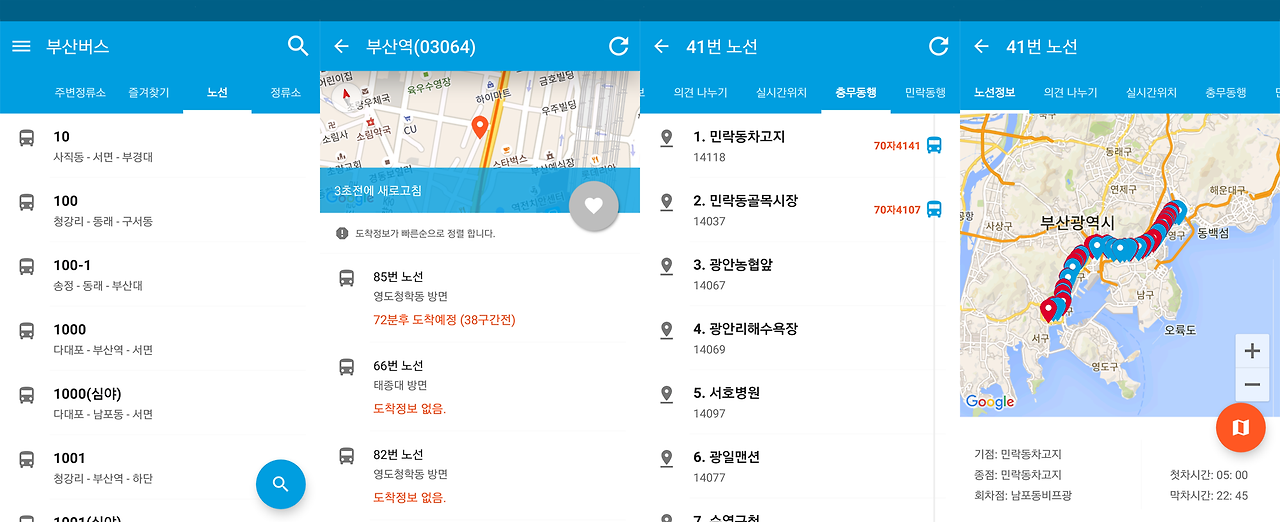This screenshot has width=1280, height=522.
Task: Zoom in on the route map
Action: pyautogui.click(x=1252, y=351)
